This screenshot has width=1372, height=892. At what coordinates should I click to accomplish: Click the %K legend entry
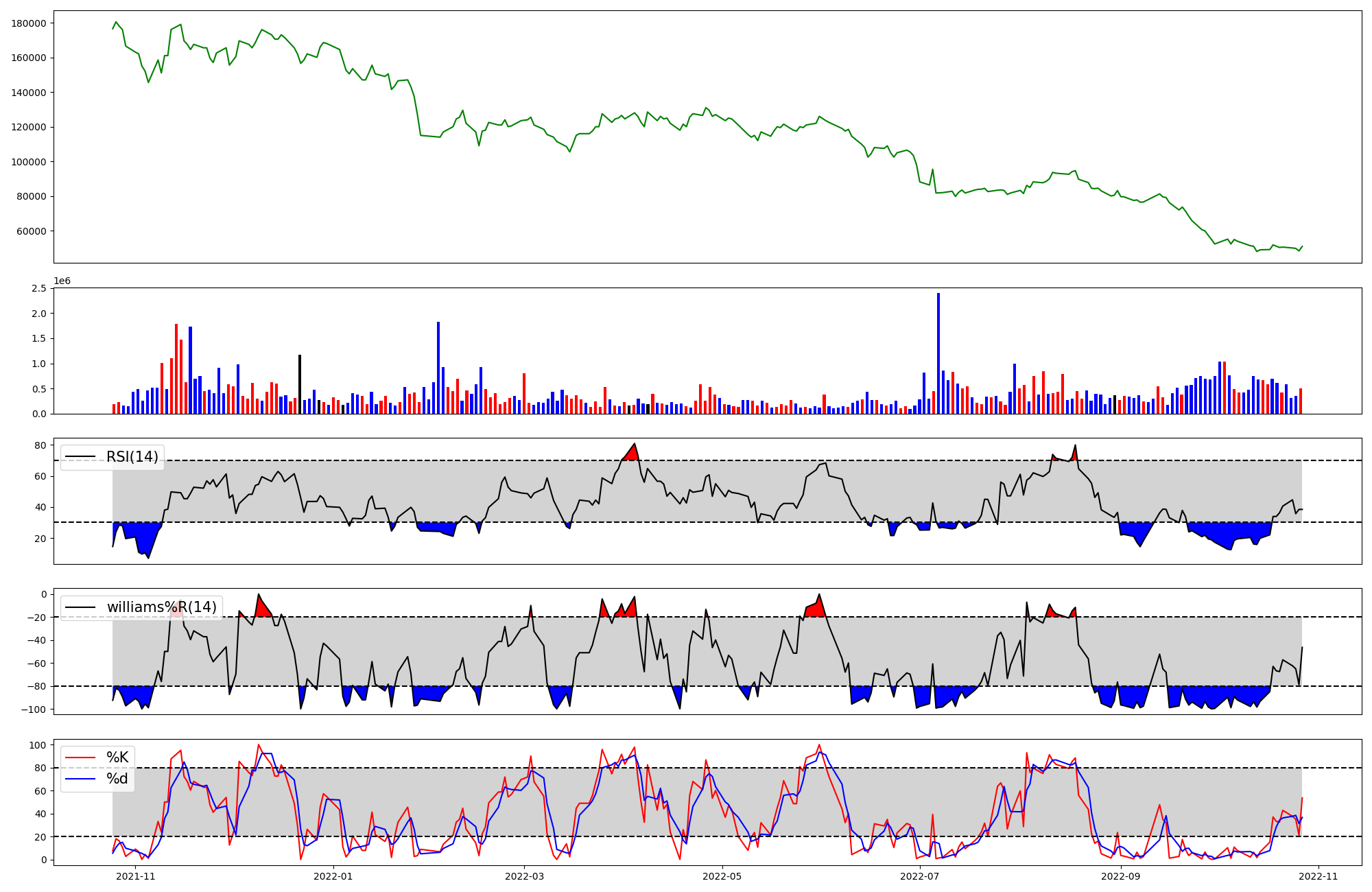[x=117, y=758]
